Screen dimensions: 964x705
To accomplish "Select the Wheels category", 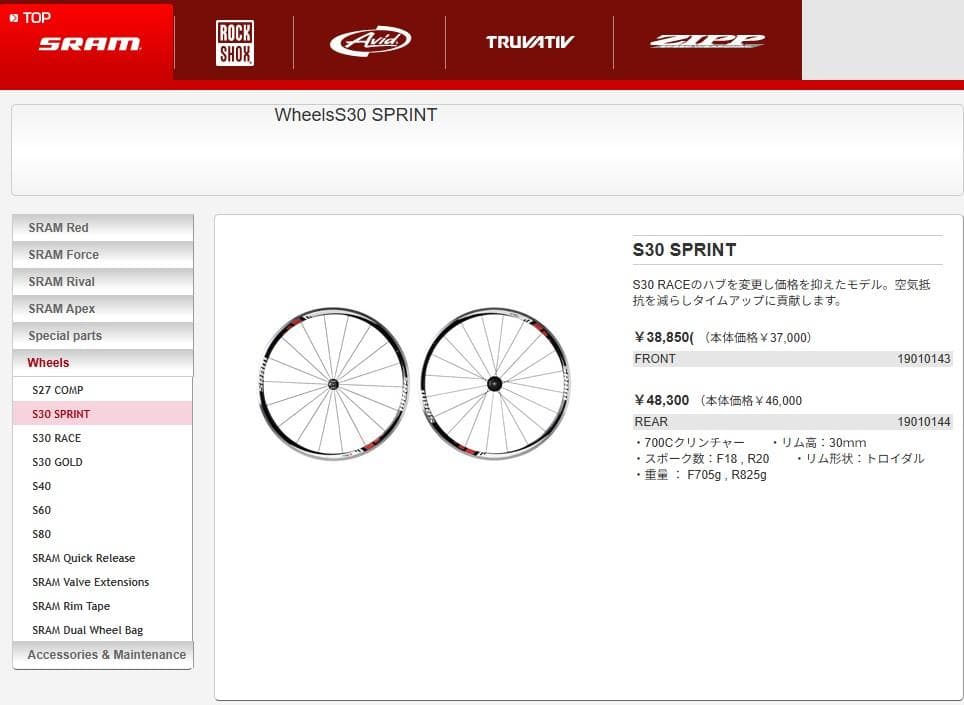I will 103,363.
